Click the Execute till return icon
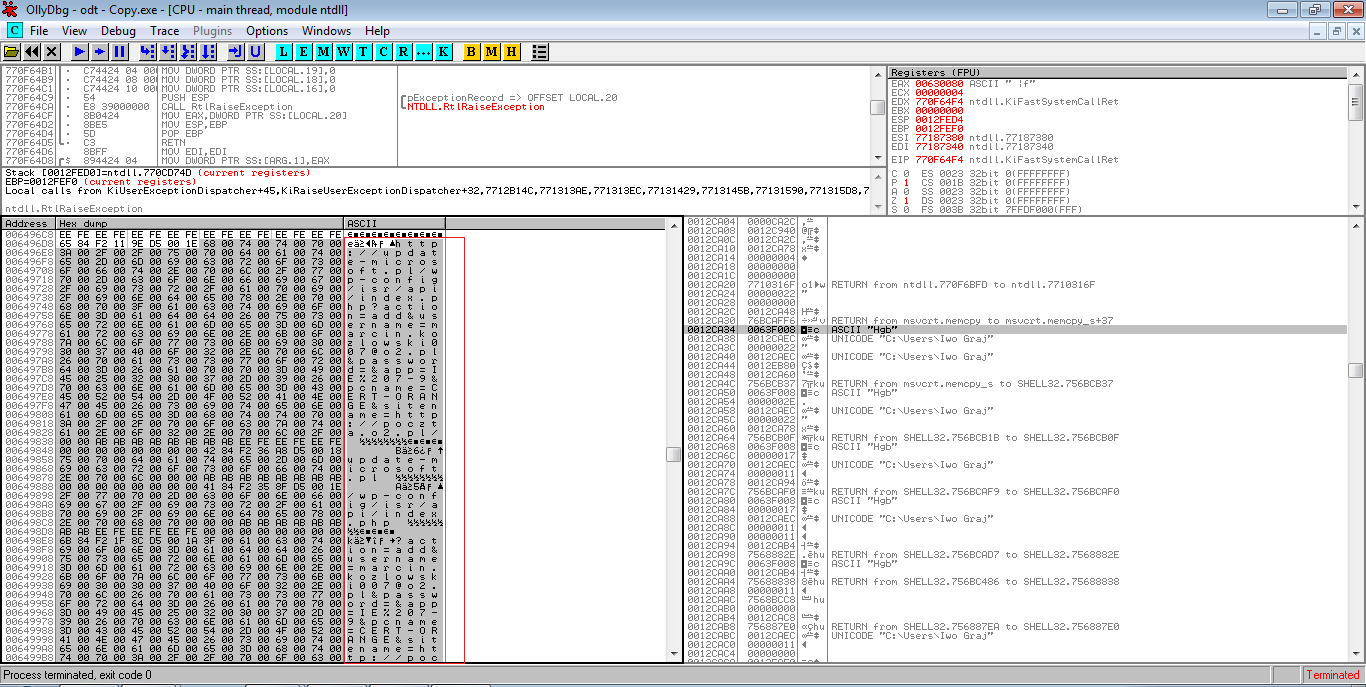Viewport: 1366px width, 687px height. 236,51
